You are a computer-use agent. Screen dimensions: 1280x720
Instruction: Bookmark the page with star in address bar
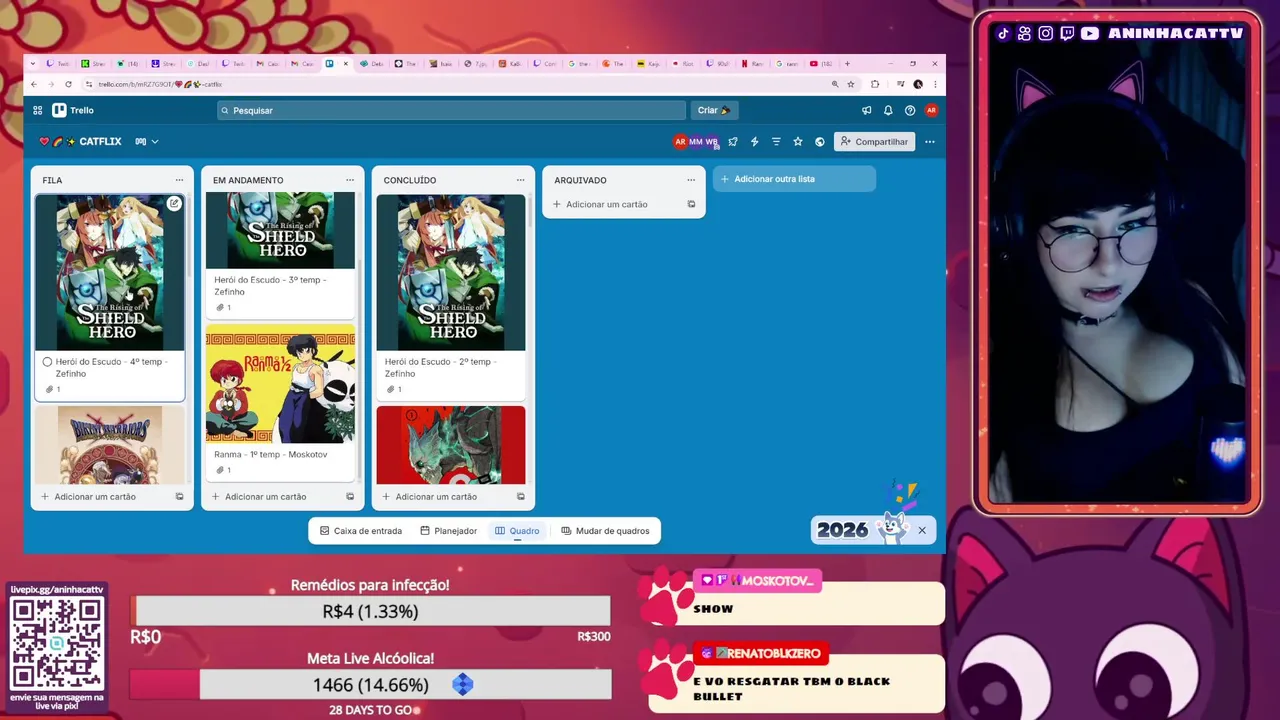pos(851,84)
